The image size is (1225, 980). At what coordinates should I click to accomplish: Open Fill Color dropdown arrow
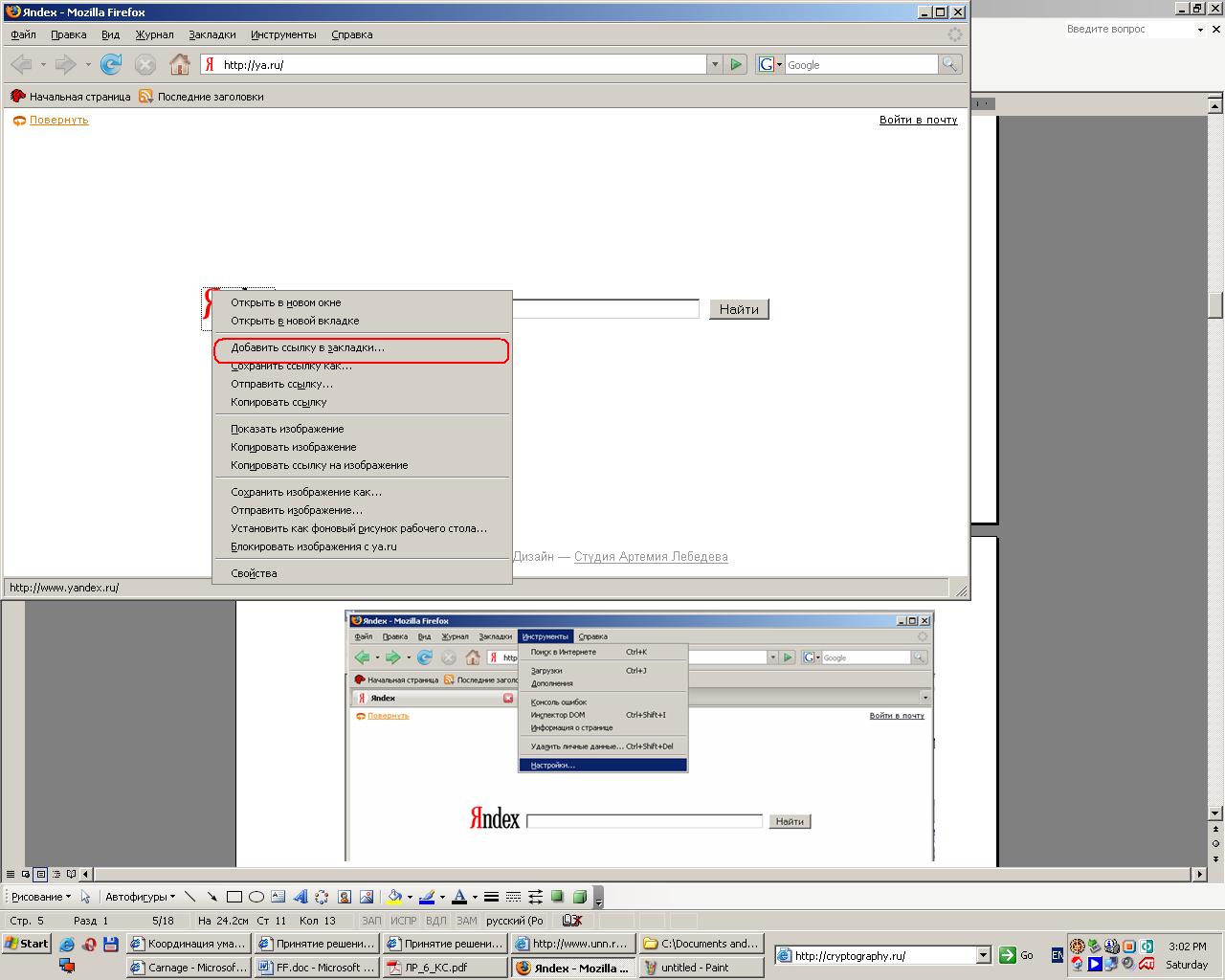pyautogui.click(x=410, y=897)
